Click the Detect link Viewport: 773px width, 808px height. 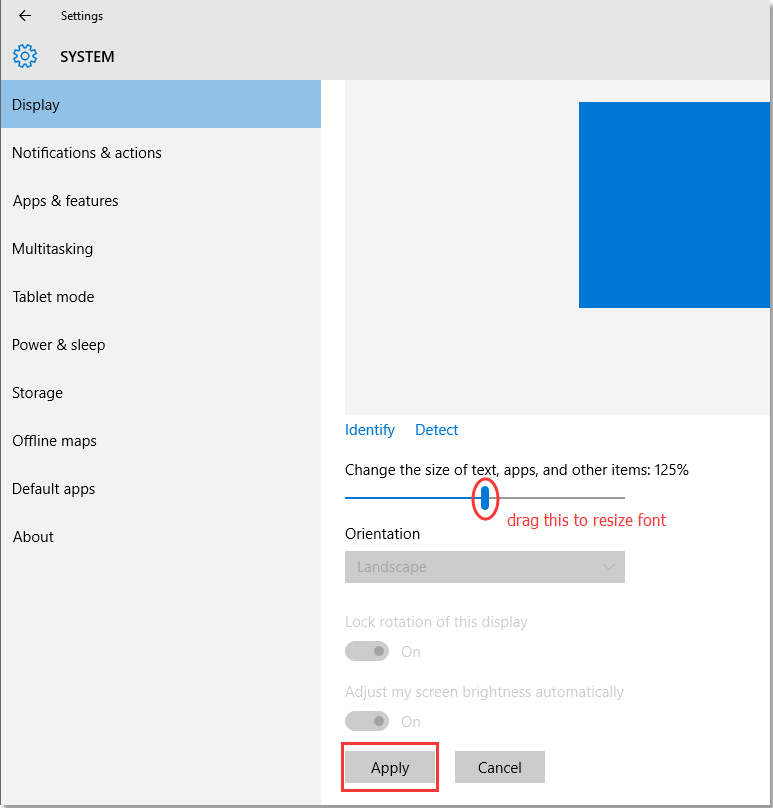pos(436,430)
